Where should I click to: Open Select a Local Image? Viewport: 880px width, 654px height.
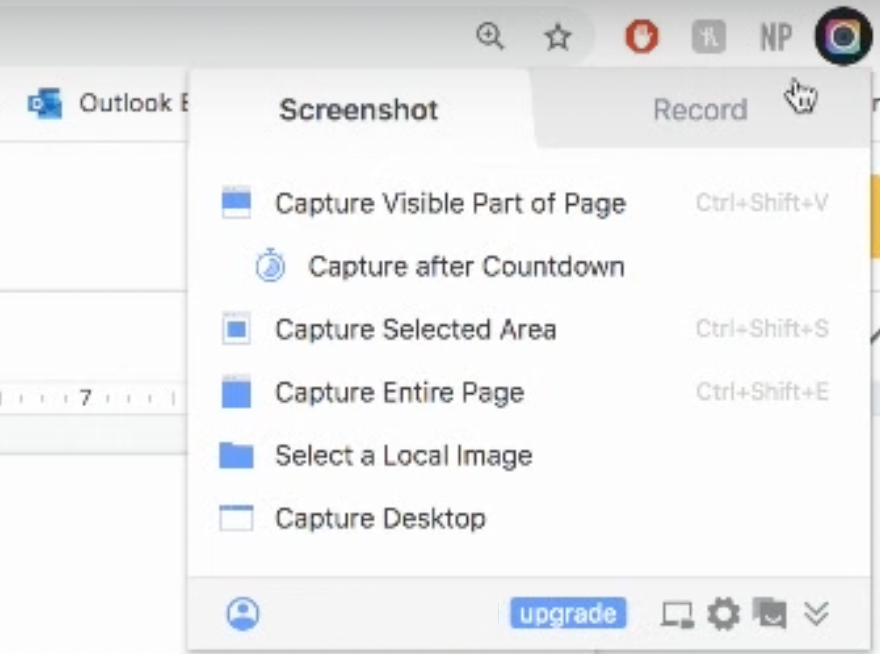[400, 455]
